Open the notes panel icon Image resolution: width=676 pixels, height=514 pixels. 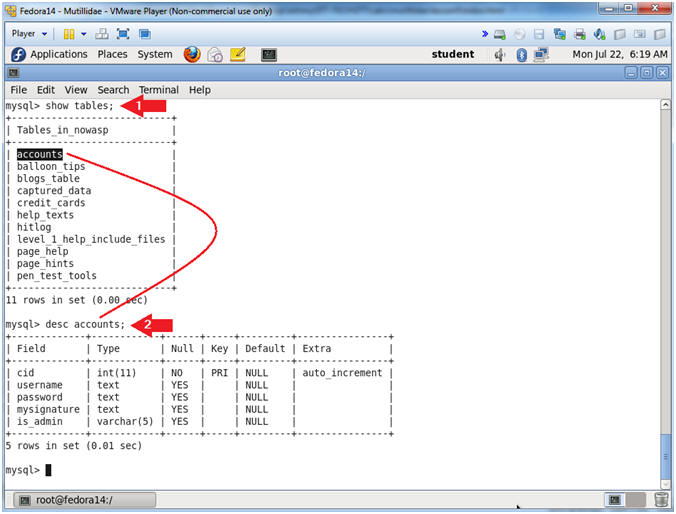tap(238, 54)
